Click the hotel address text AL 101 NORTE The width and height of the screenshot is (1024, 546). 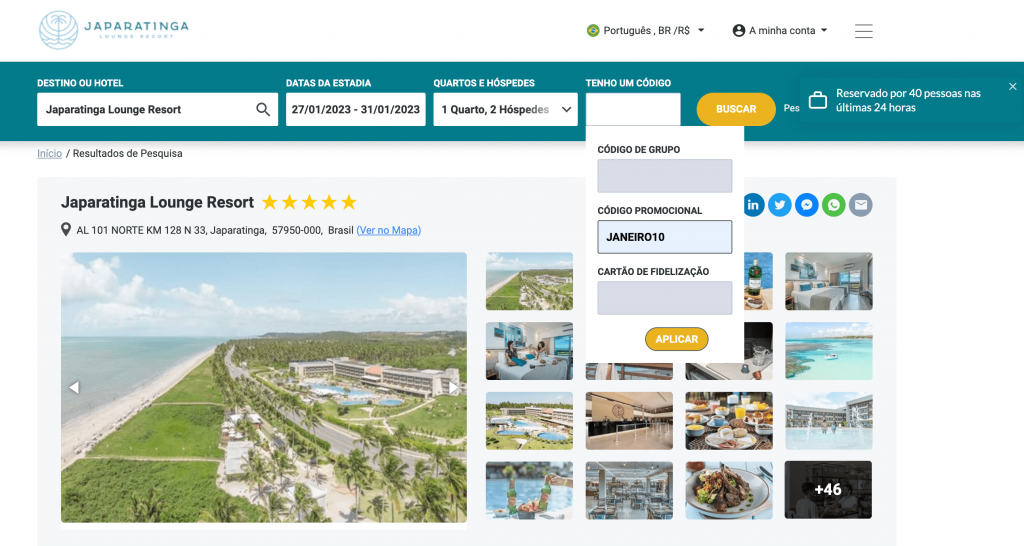pos(215,230)
